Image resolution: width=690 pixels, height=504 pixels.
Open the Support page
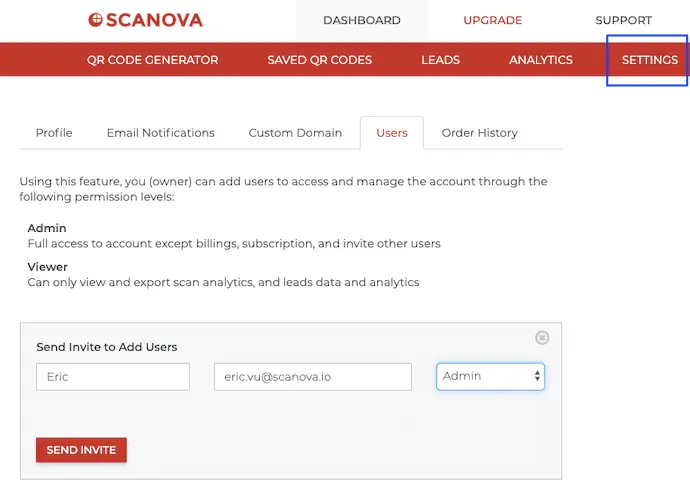[623, 20]
